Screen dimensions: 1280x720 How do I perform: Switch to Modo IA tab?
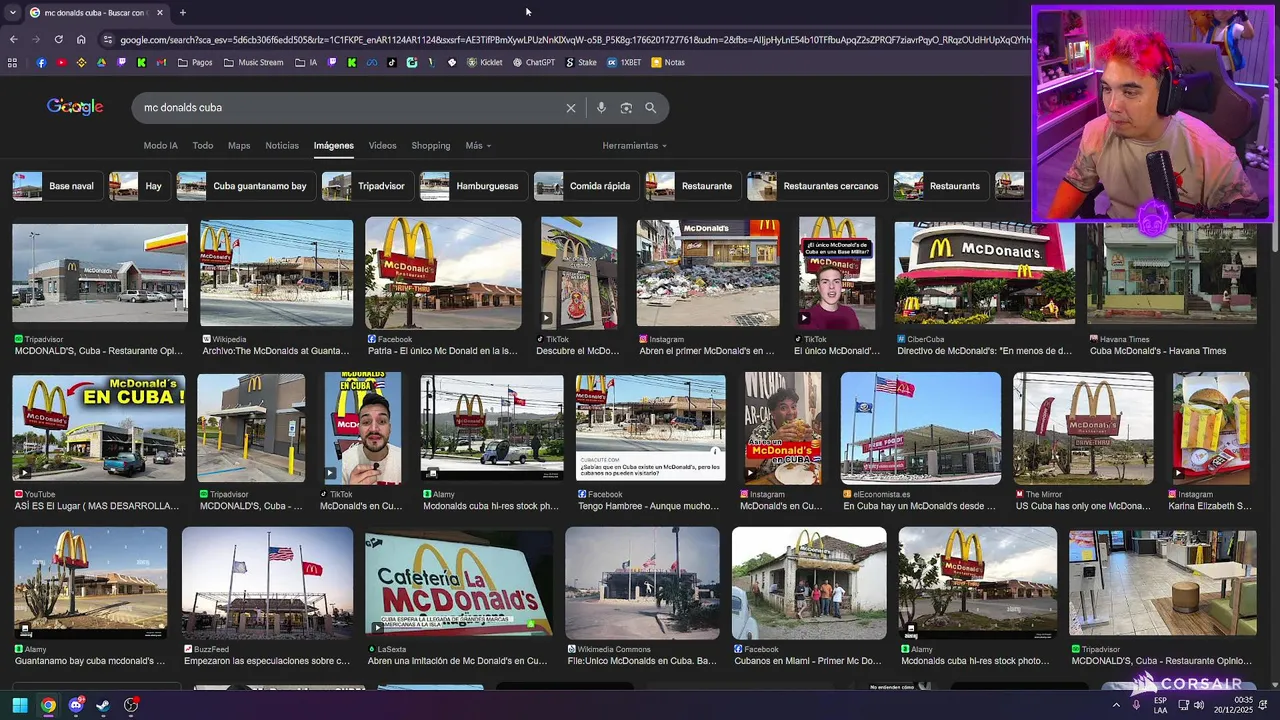[160, 146]
